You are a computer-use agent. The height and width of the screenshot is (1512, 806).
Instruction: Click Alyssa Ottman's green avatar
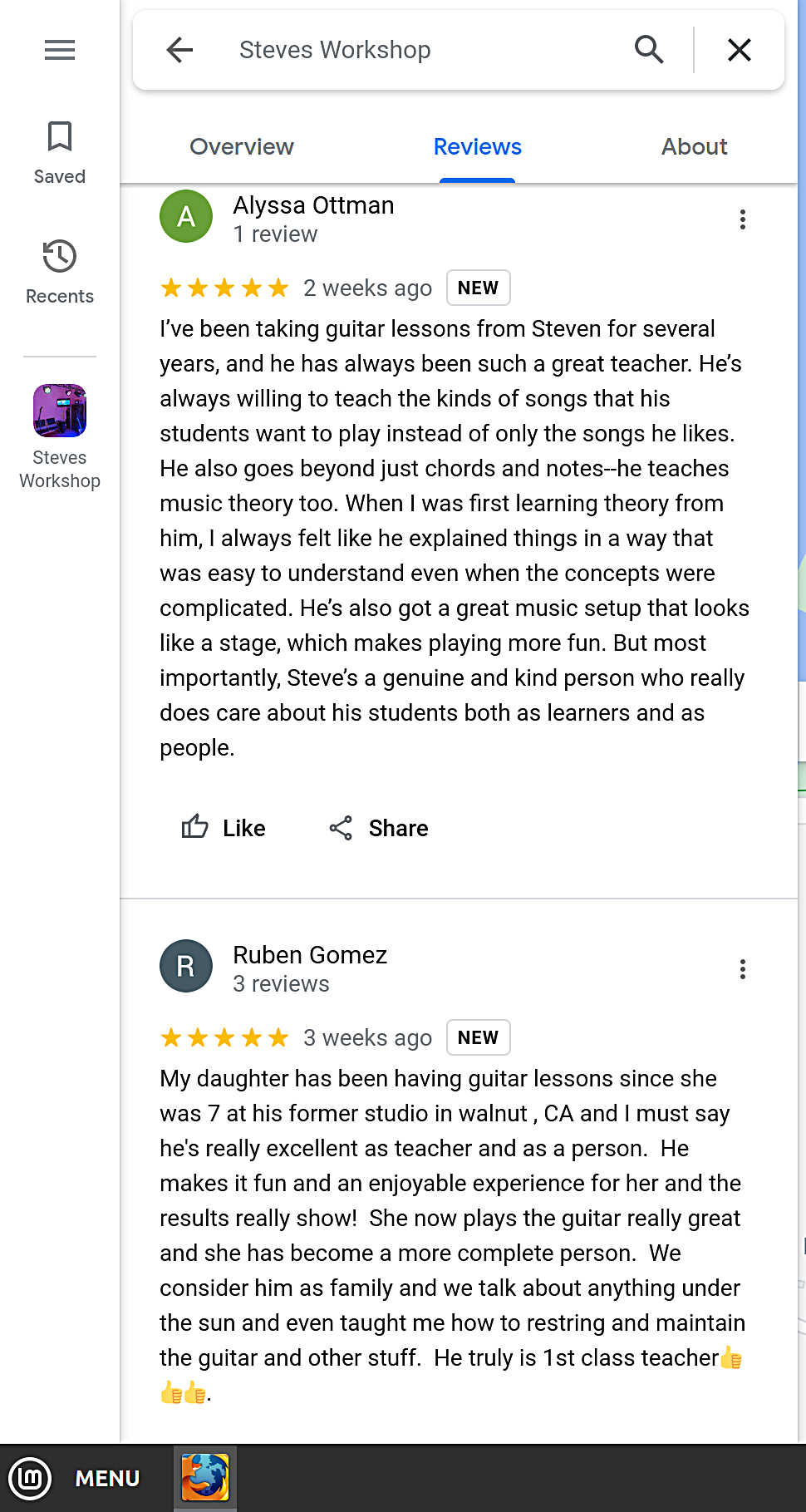[x=186, y=216]
